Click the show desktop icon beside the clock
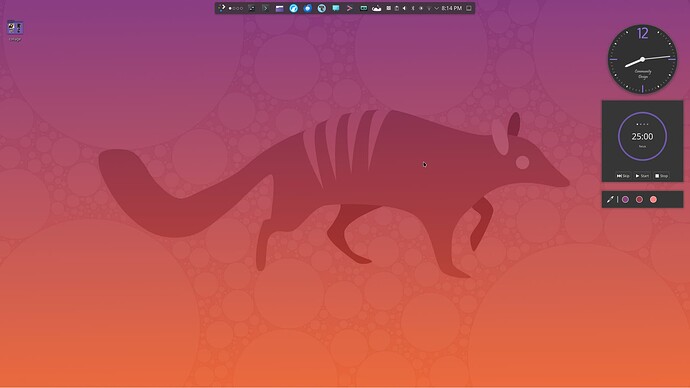 (x=469, y=8)
